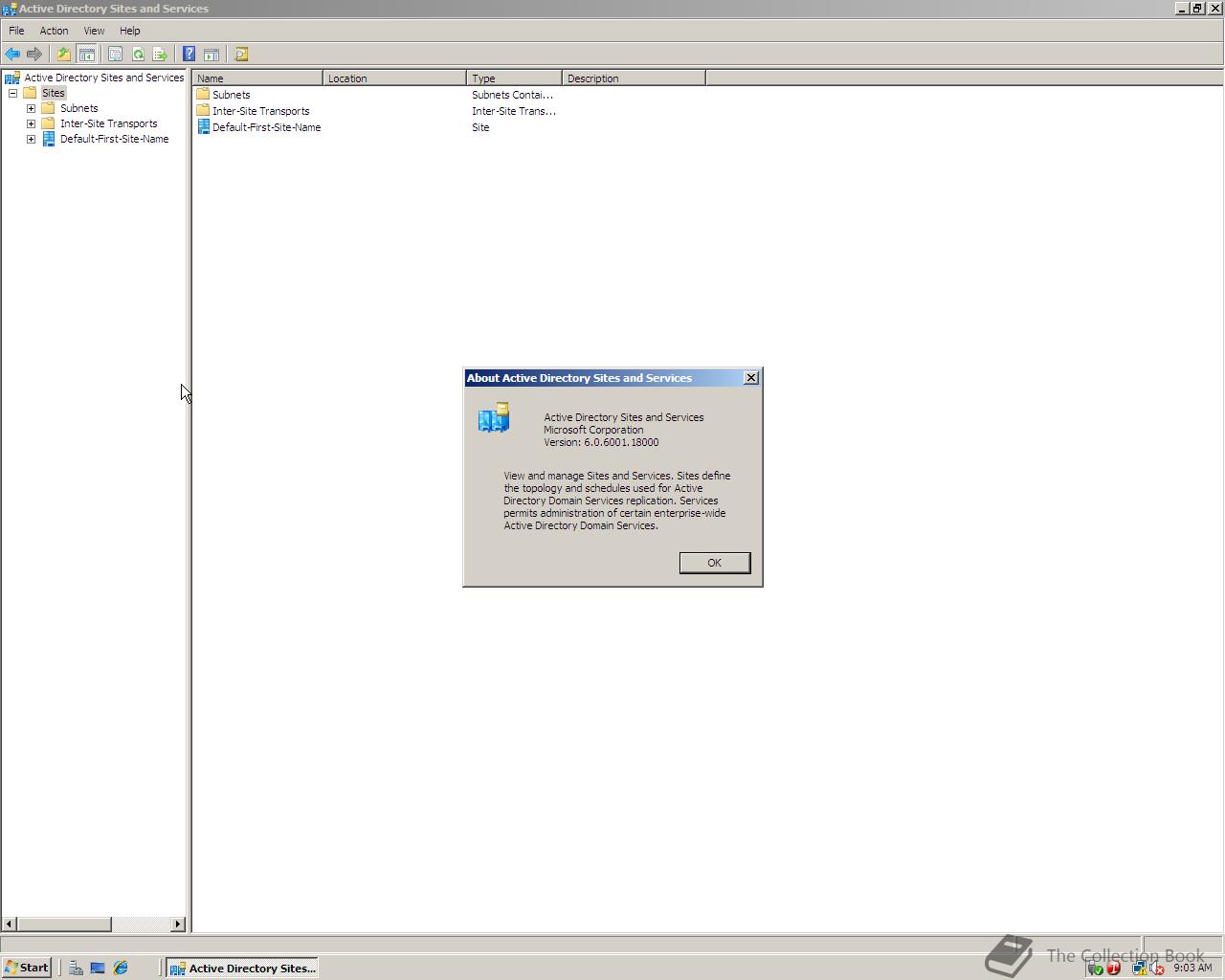Click left arrow of tree horizontal scrollbar
This screenshot has width=1225, height=980.
click(10, 924)
